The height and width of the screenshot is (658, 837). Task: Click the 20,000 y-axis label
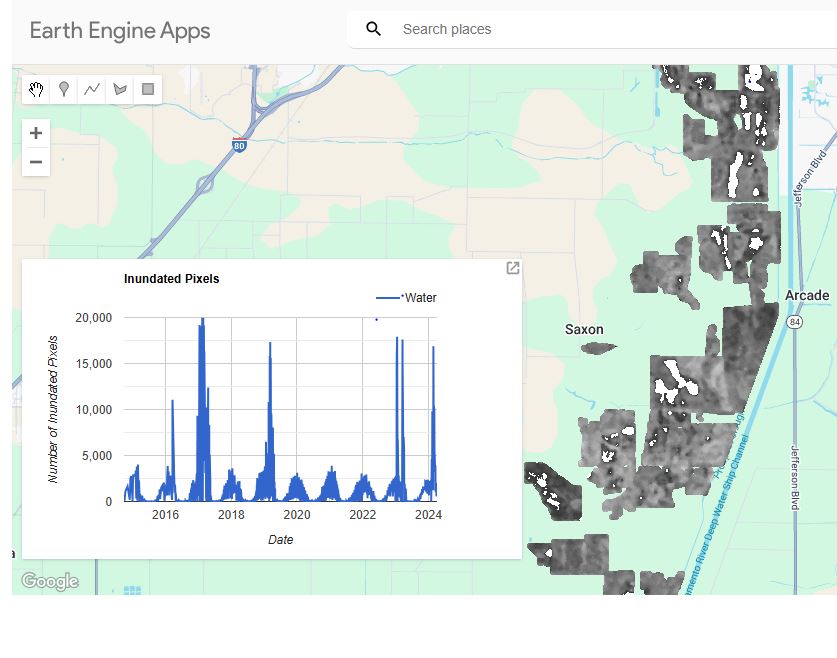click(x=94, y=318)
